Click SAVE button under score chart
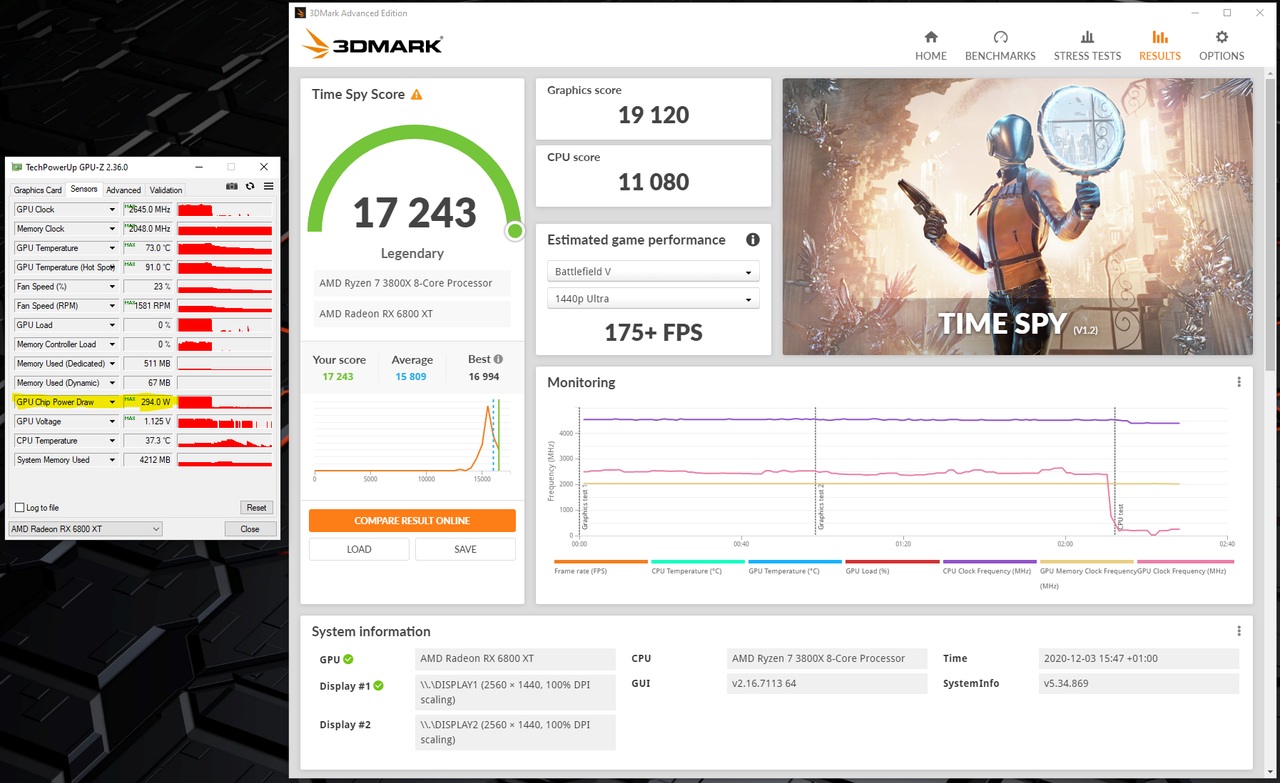The width and height of the screenshot is (1280, 783). [465, 549]
